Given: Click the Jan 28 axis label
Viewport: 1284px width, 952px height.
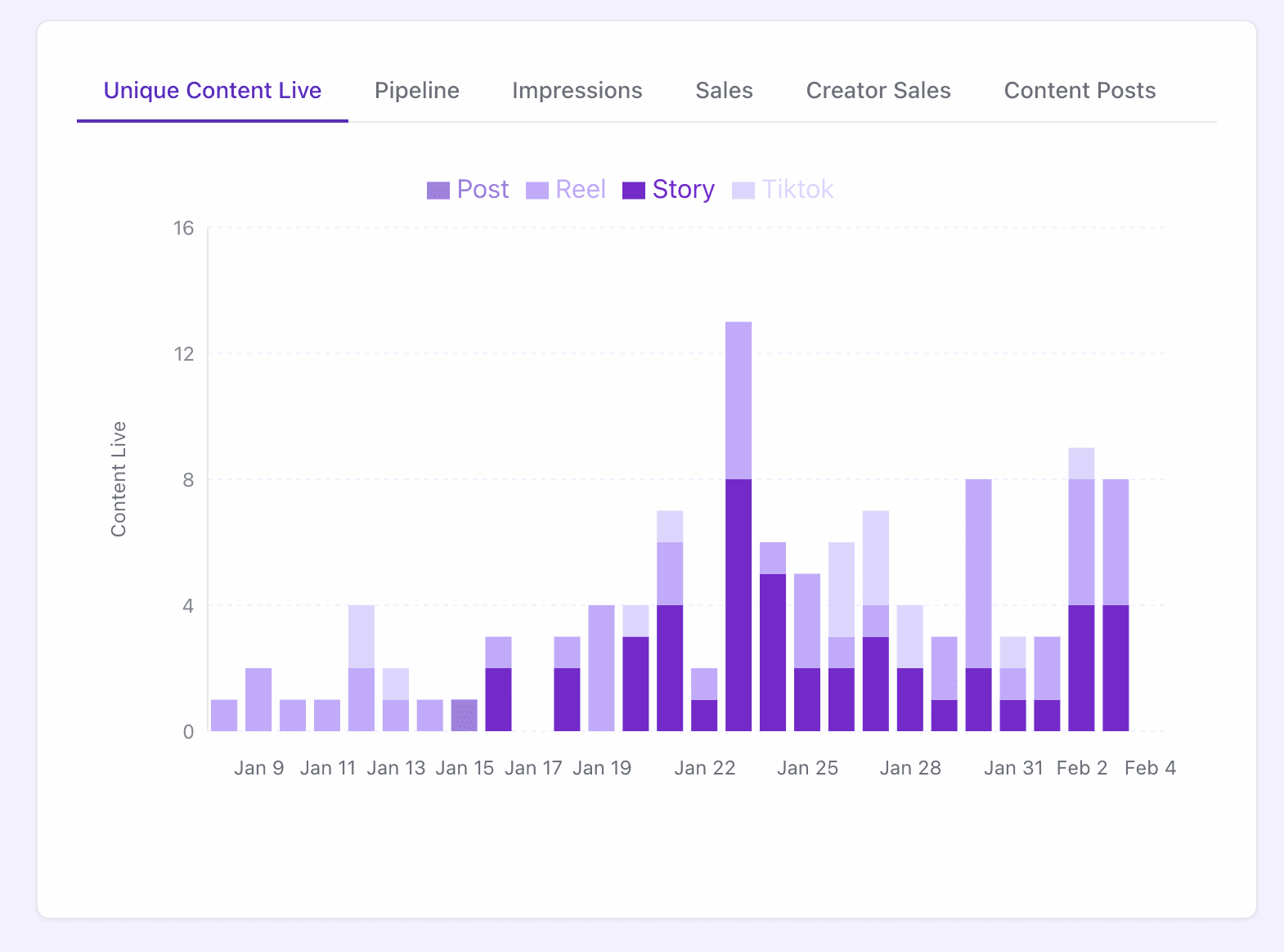Looking at the screenshot, I should click(x=910, y=768).
